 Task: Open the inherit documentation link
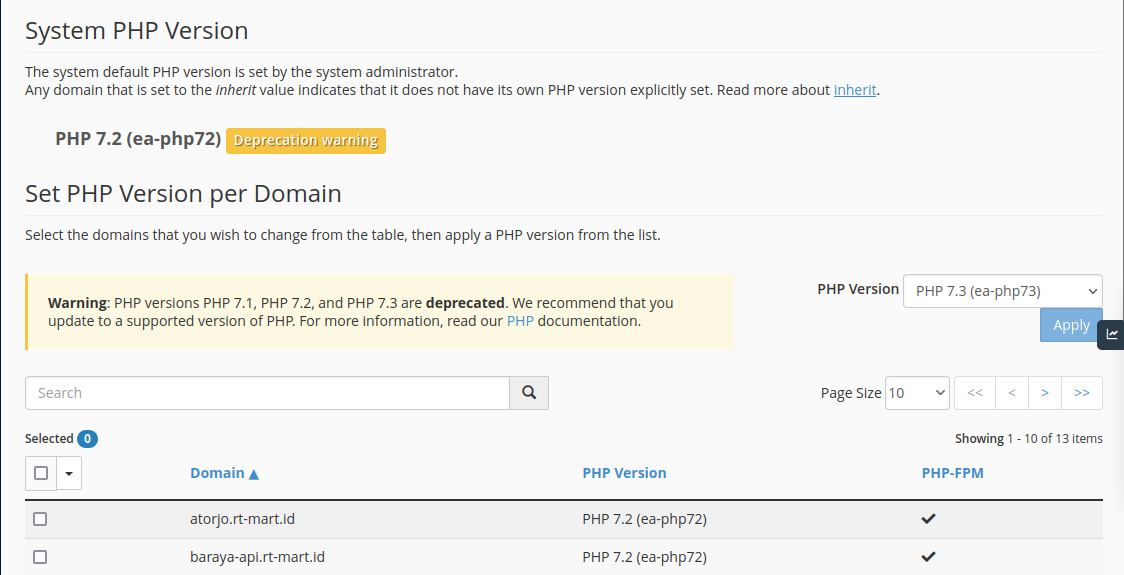(855, 90)
